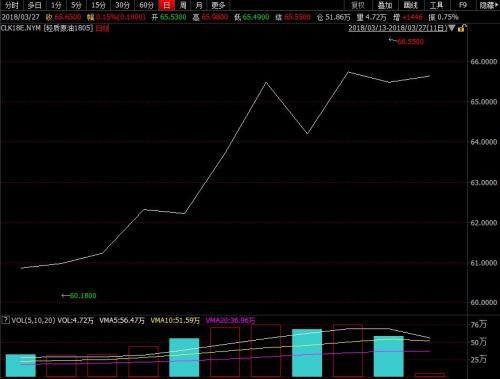This screenshot has height=379, width=500.
Task: Select the 周 weekly tab
Action: [x=183, y=5]
